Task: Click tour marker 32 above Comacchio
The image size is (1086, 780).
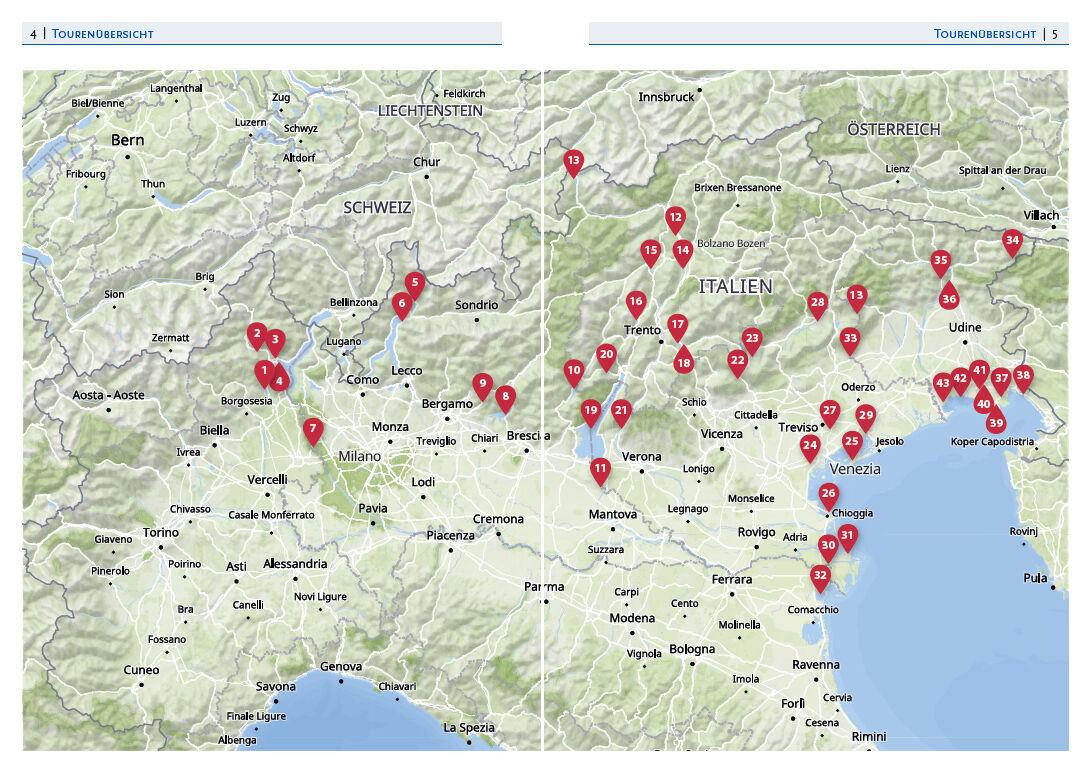Action: [820, 576]
